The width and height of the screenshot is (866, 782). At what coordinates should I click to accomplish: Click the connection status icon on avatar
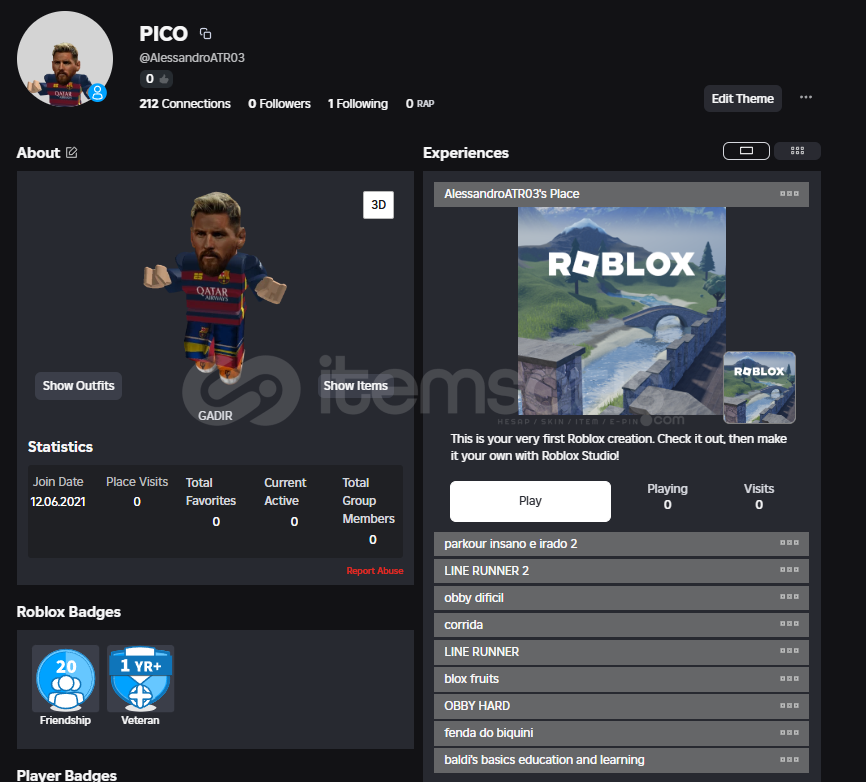pos(97,93)
